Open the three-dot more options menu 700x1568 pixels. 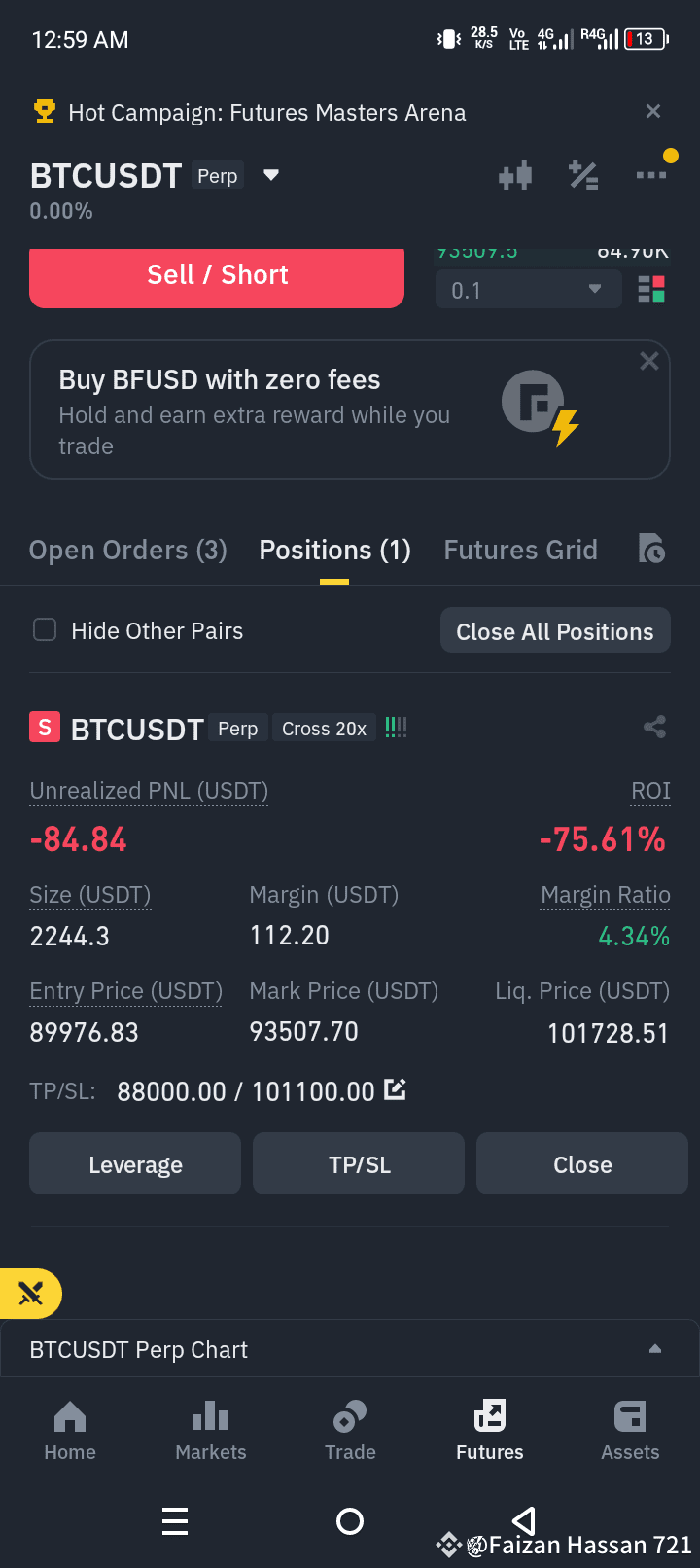651,175
